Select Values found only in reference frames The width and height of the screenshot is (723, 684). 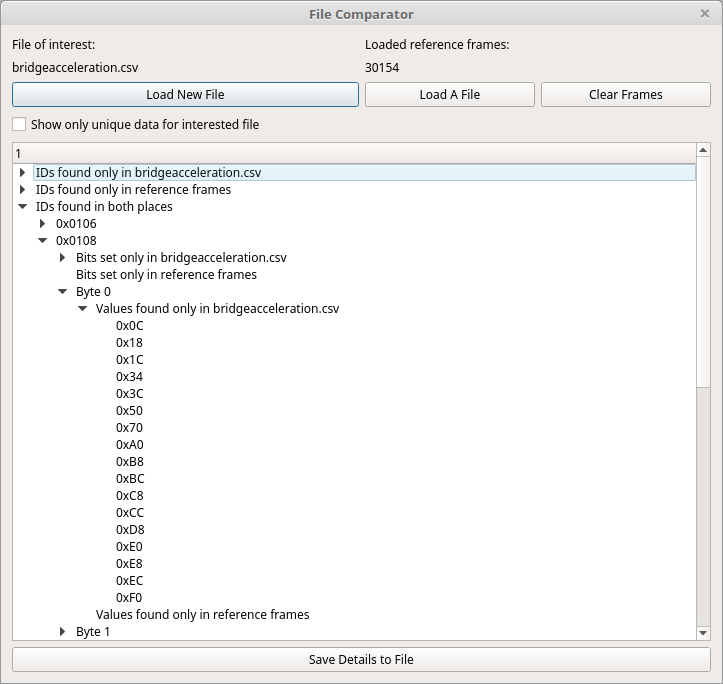[x=202, y=615]
